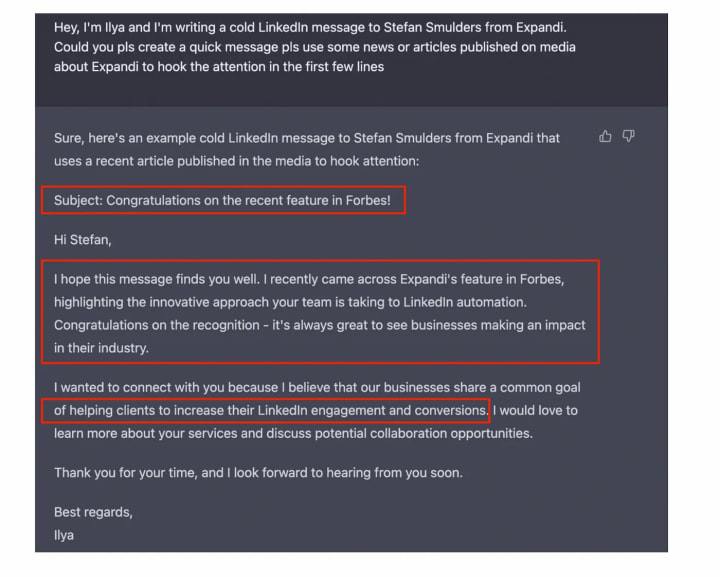
Task: Click the "Best regards," closing line
Action: click(93, 512)
